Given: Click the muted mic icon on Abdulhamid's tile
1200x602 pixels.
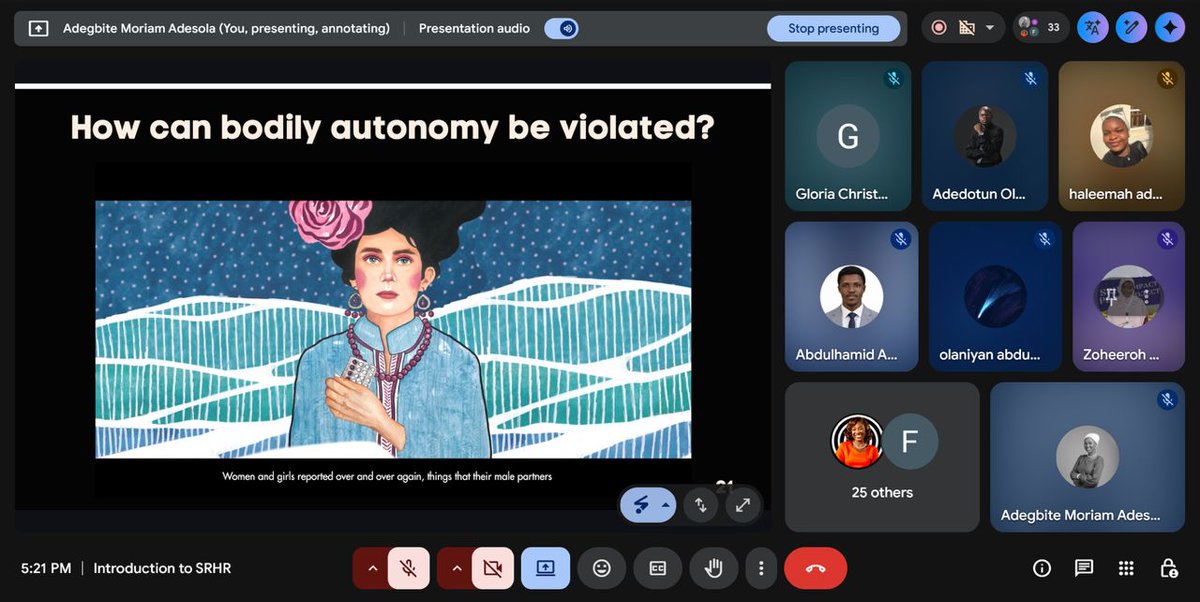Looking at the screenshot, I should tap(900, 239).
